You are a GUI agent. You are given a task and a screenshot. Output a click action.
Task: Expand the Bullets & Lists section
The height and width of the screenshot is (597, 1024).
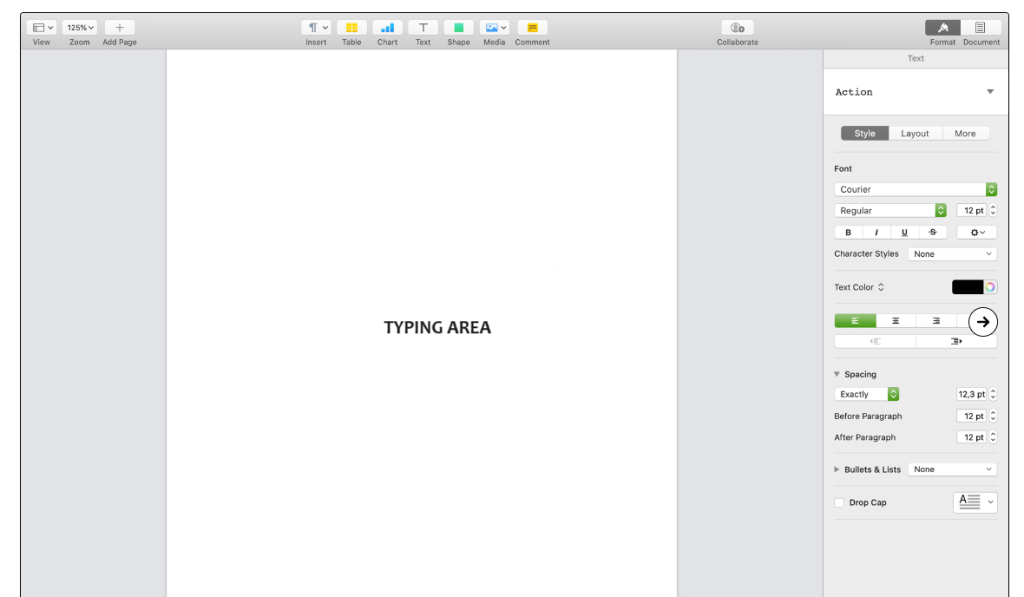837,469
